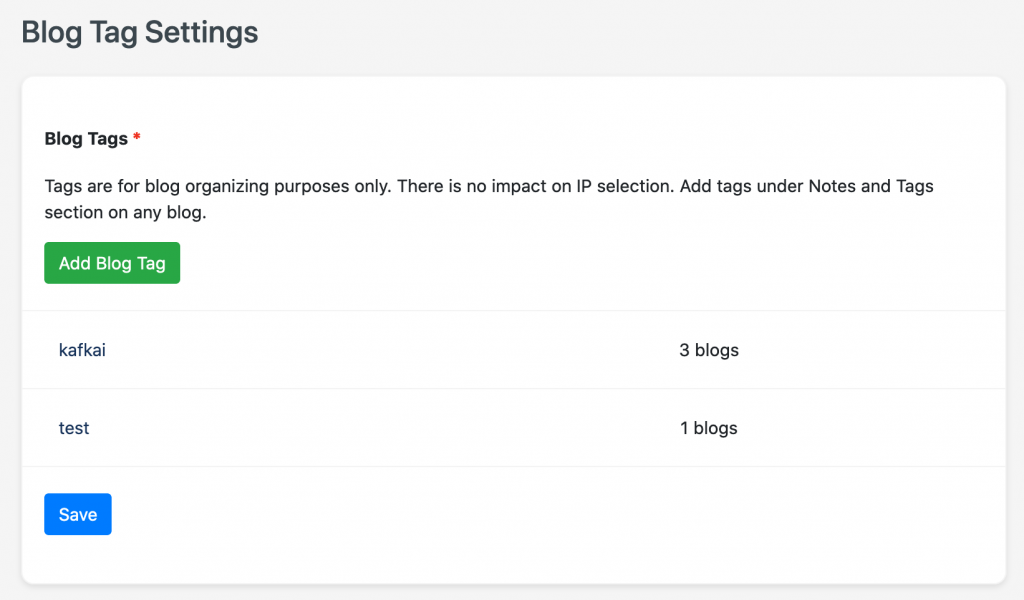This screenshot has height=600, width=1024.
Task: Click the Blog Tag Settings page heading
Action: click(x=140, y=32)
